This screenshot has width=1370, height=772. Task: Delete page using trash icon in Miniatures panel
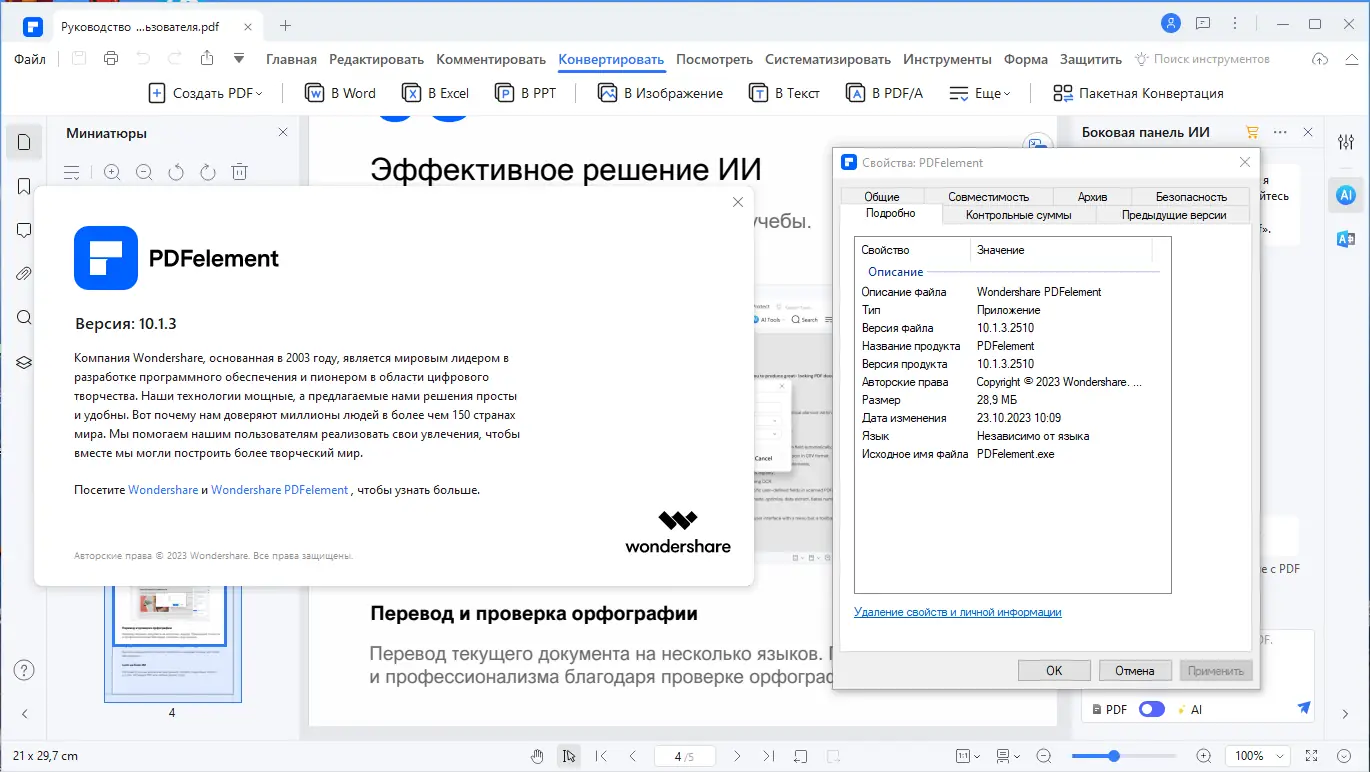pyautogui.click(x=240, y=172)
